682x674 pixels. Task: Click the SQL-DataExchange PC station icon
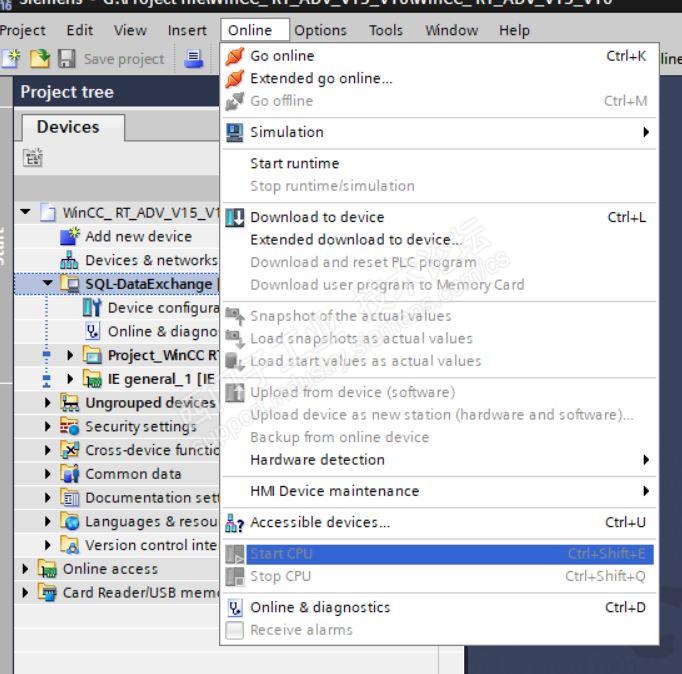[70, 284]
